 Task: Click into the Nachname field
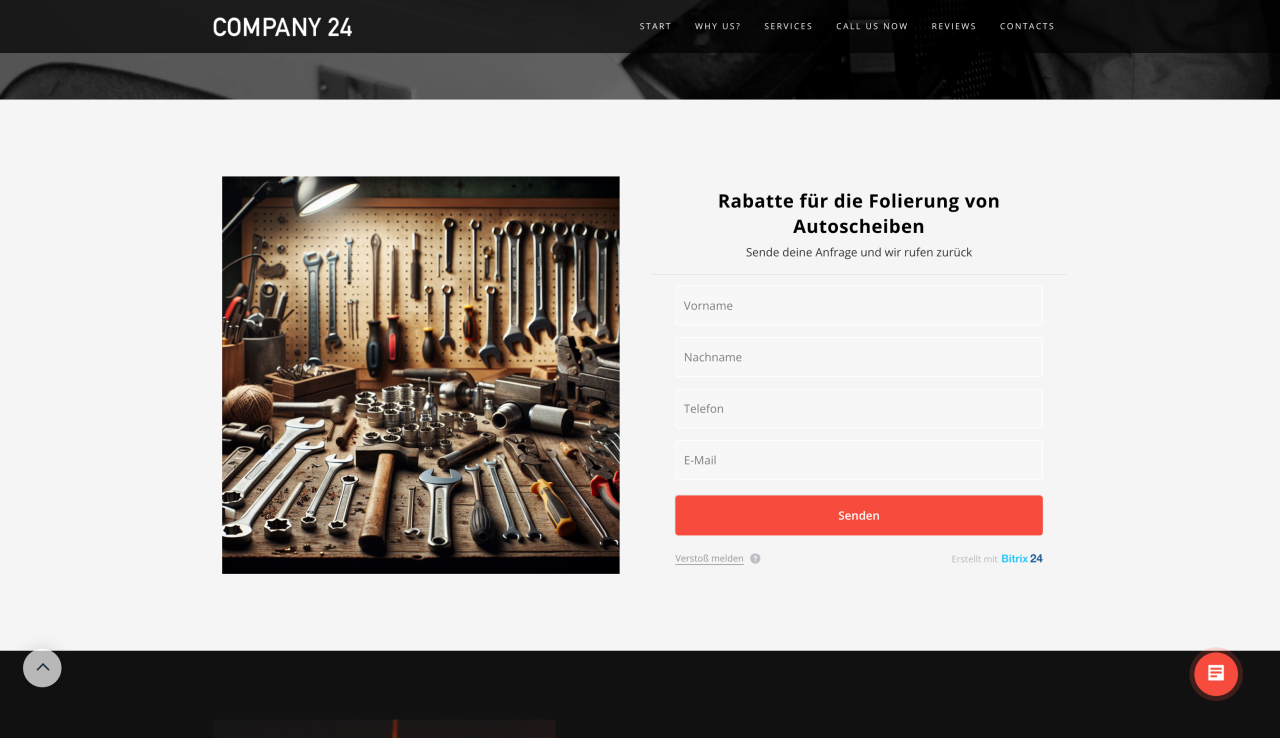click(x=859, y=357)
